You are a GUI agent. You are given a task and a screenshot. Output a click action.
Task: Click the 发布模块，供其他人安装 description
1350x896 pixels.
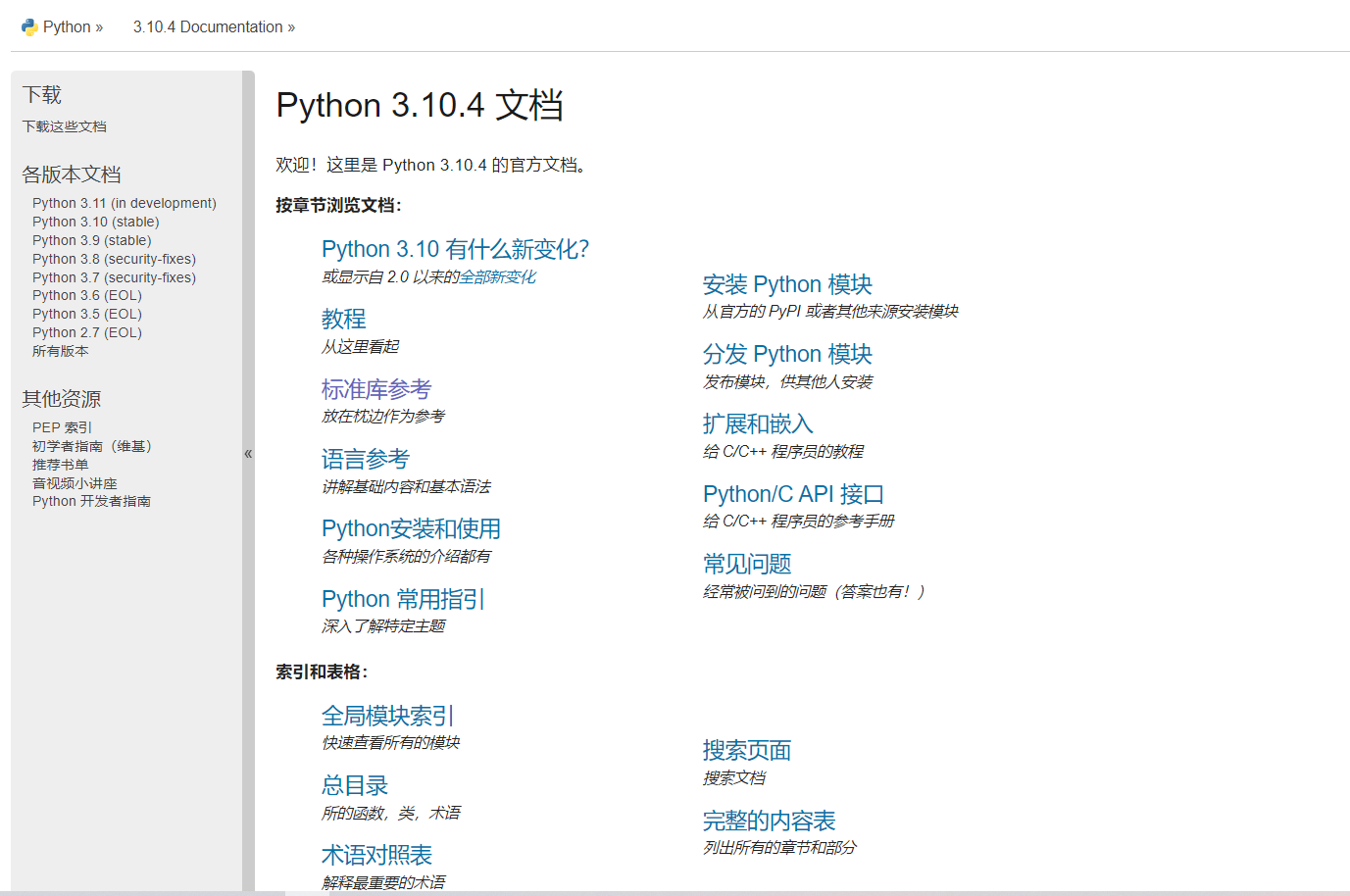pos(787,382)
